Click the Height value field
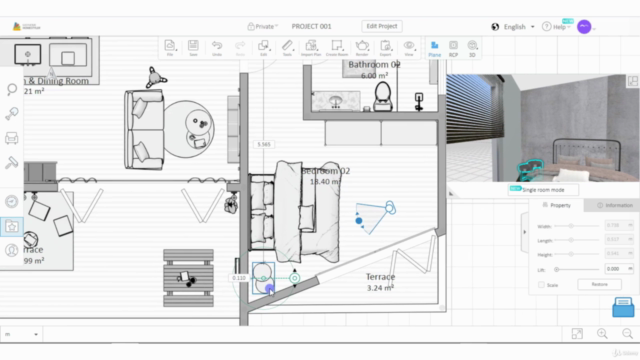This screenshot has width=640, height=360. (619, 253)
